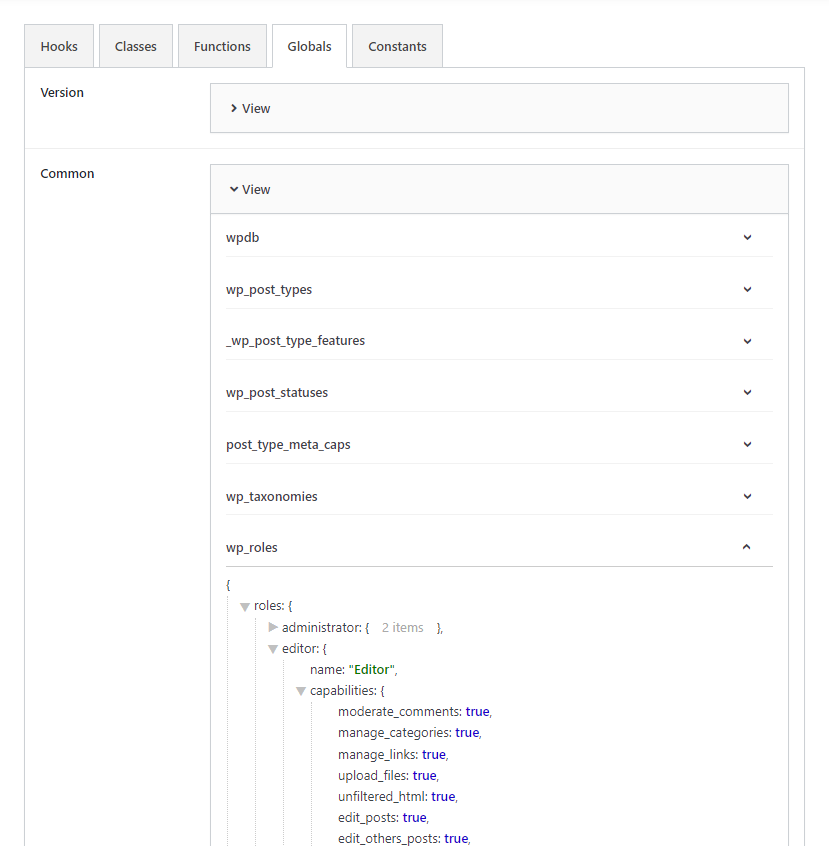829x846 pixels.
Task: Click the post_type_meta_caps label
Action: tap(288, 445)
